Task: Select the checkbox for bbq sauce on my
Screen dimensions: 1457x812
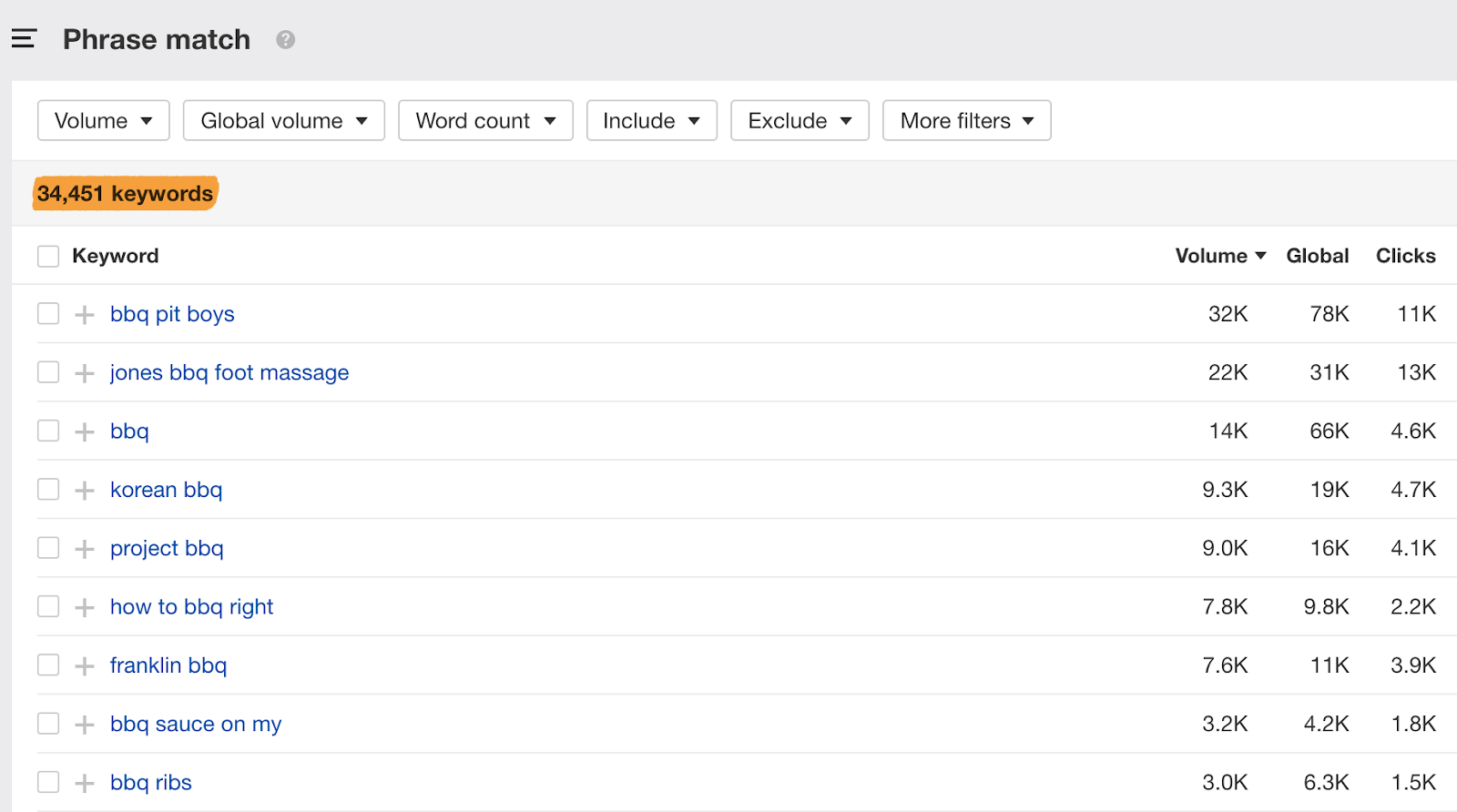Action: tap(48, 724)
